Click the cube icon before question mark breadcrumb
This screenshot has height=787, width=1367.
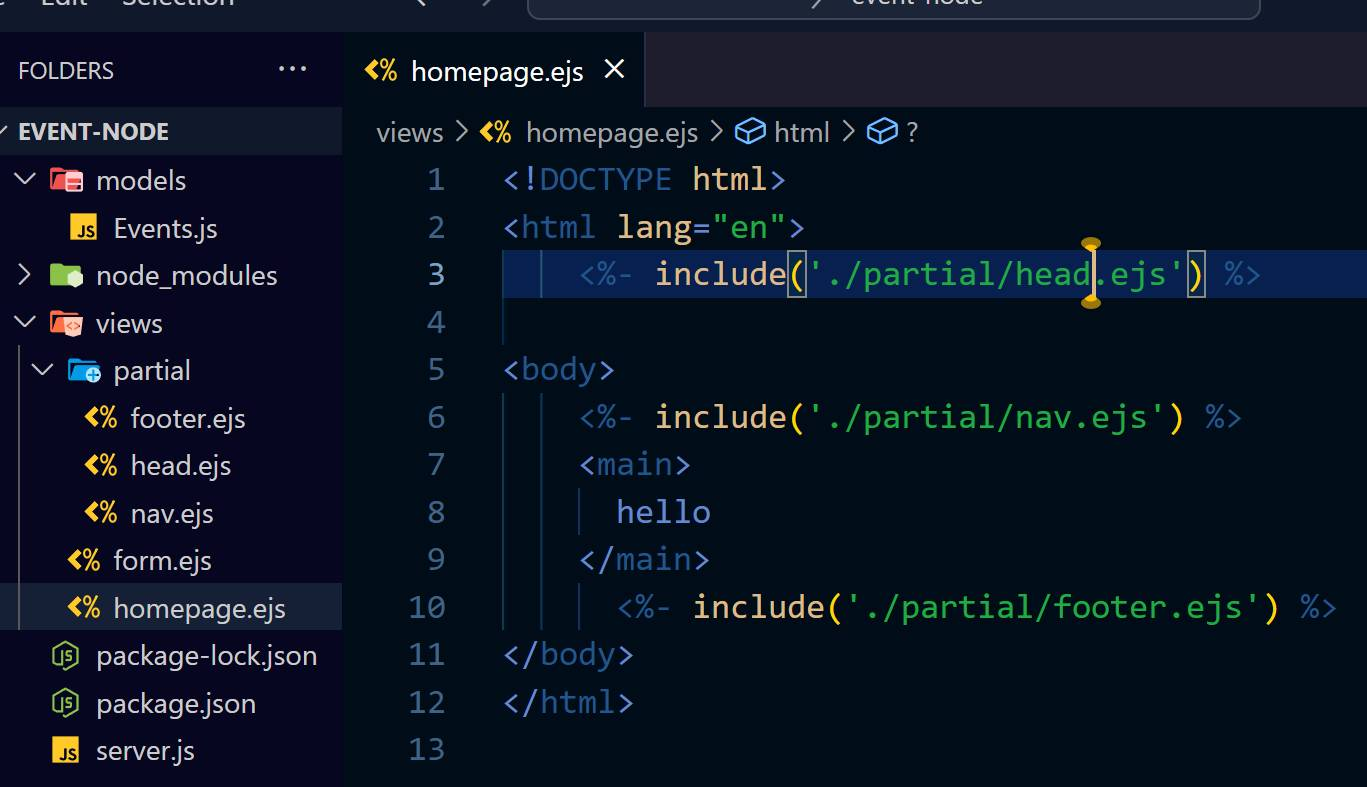click(881, 131)
